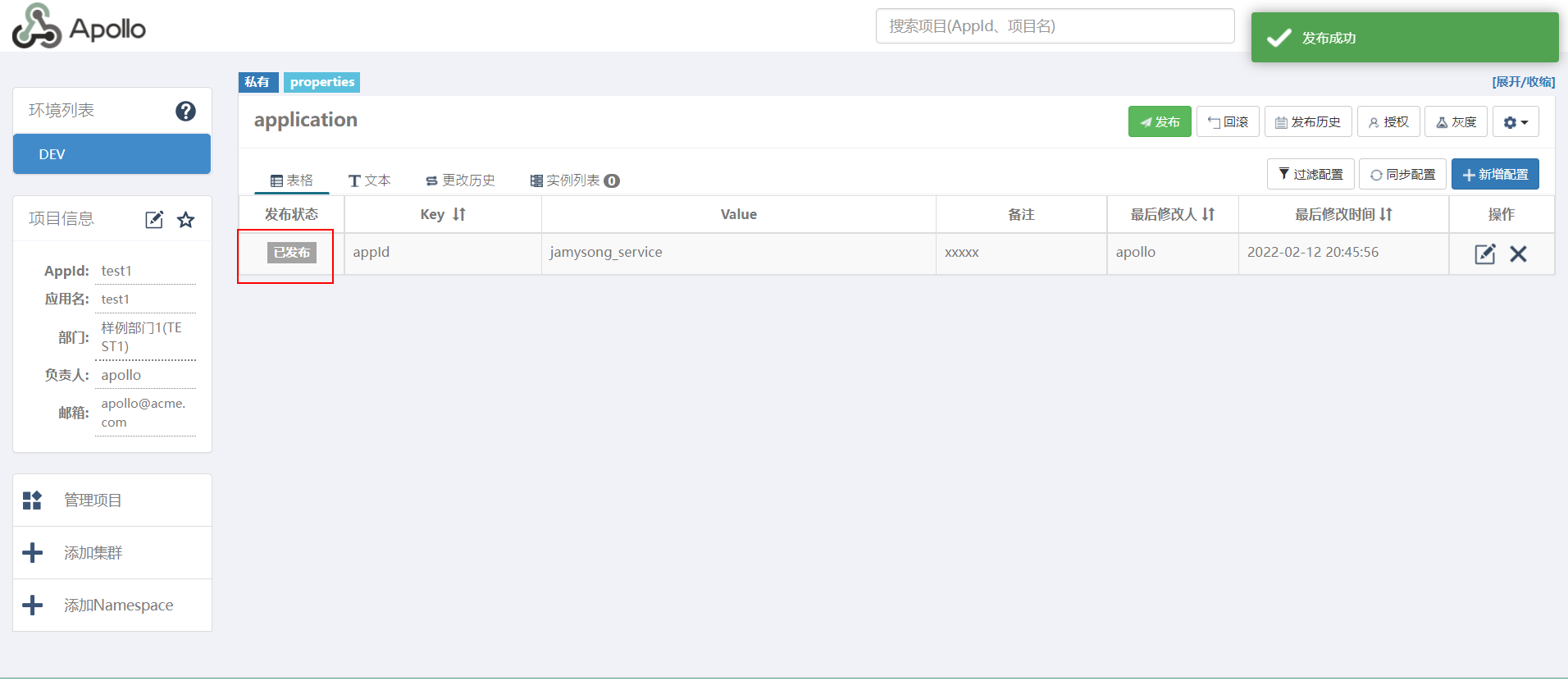Switch to the 实例列表 tab
This screenshot has width=1568, height=681.
(x=574, y=181)
